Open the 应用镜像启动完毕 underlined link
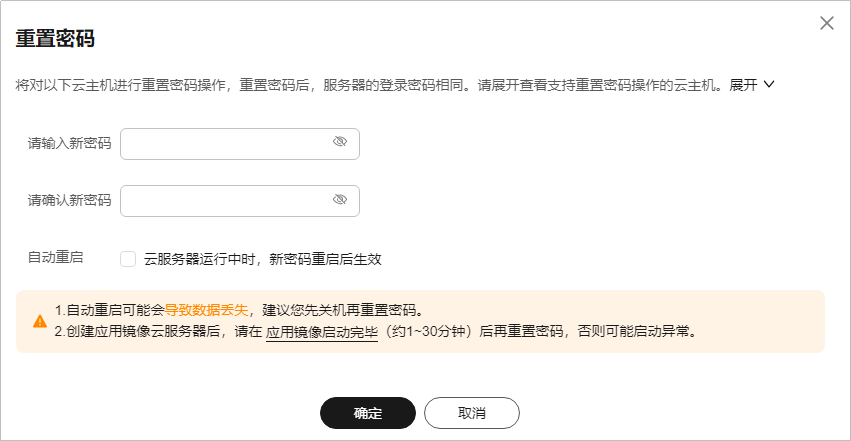Image resolution: width=851 pixels, height=441 pixels. tap(322, 331)
